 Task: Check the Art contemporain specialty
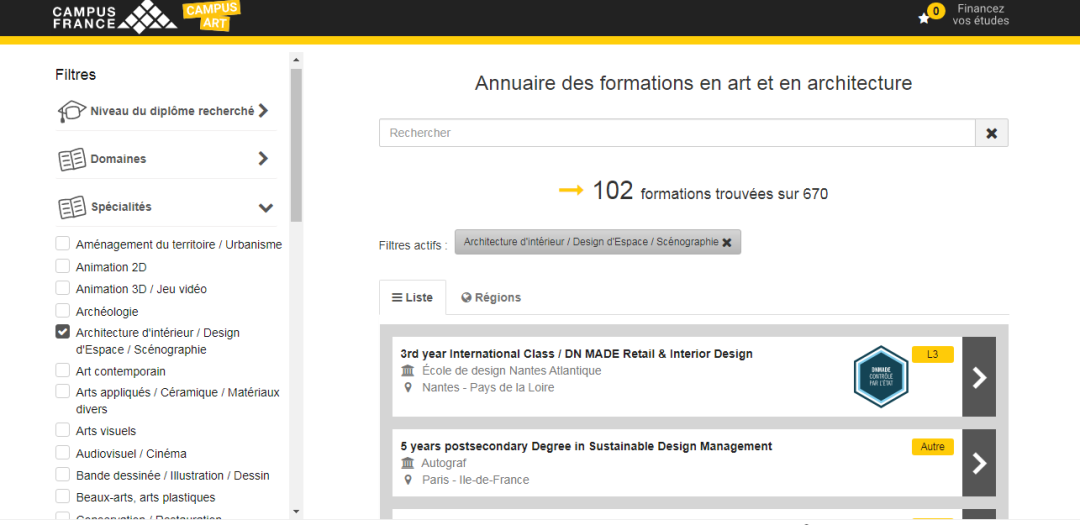63,371
